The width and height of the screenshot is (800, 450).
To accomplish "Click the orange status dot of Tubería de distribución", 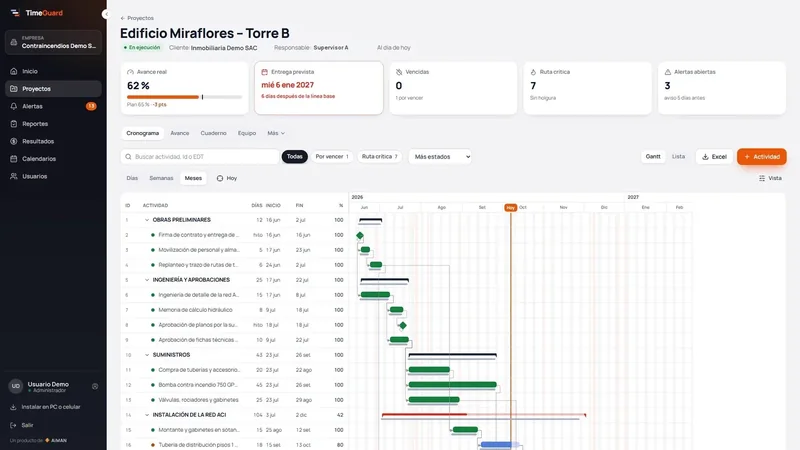I will click(153, 445).
